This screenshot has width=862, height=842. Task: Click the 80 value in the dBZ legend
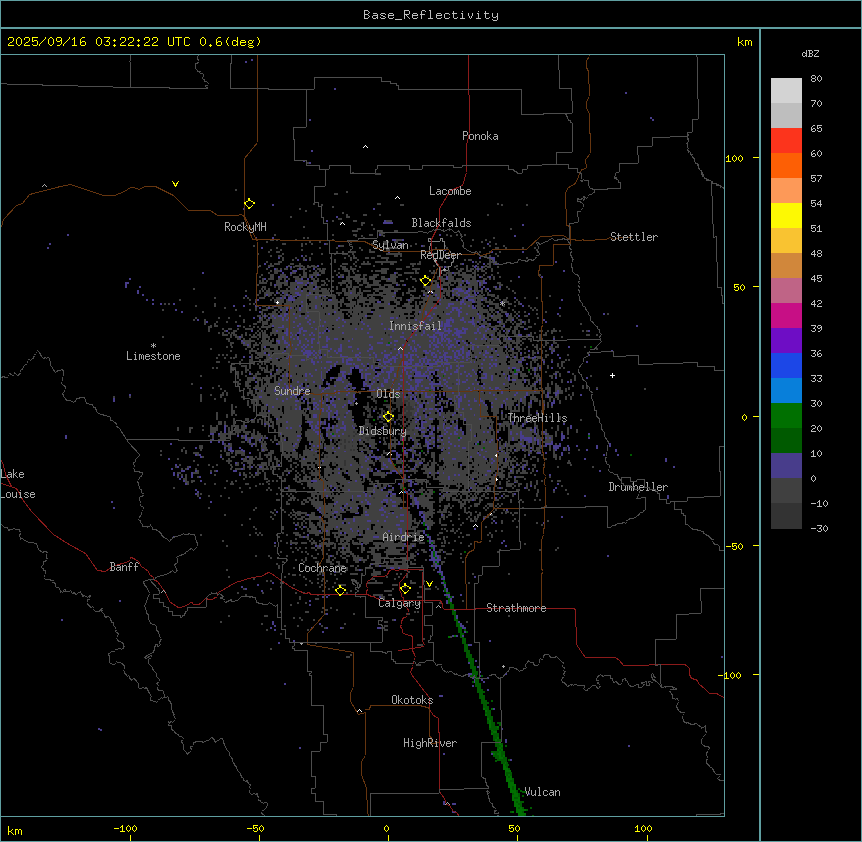point(816,79)
